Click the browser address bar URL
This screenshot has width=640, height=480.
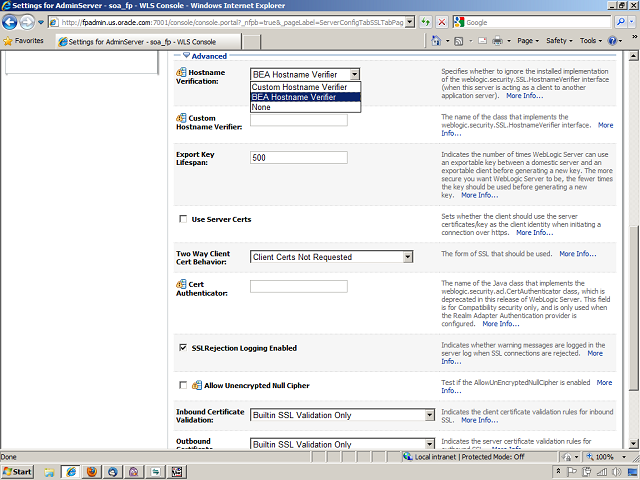coord(232,22)
